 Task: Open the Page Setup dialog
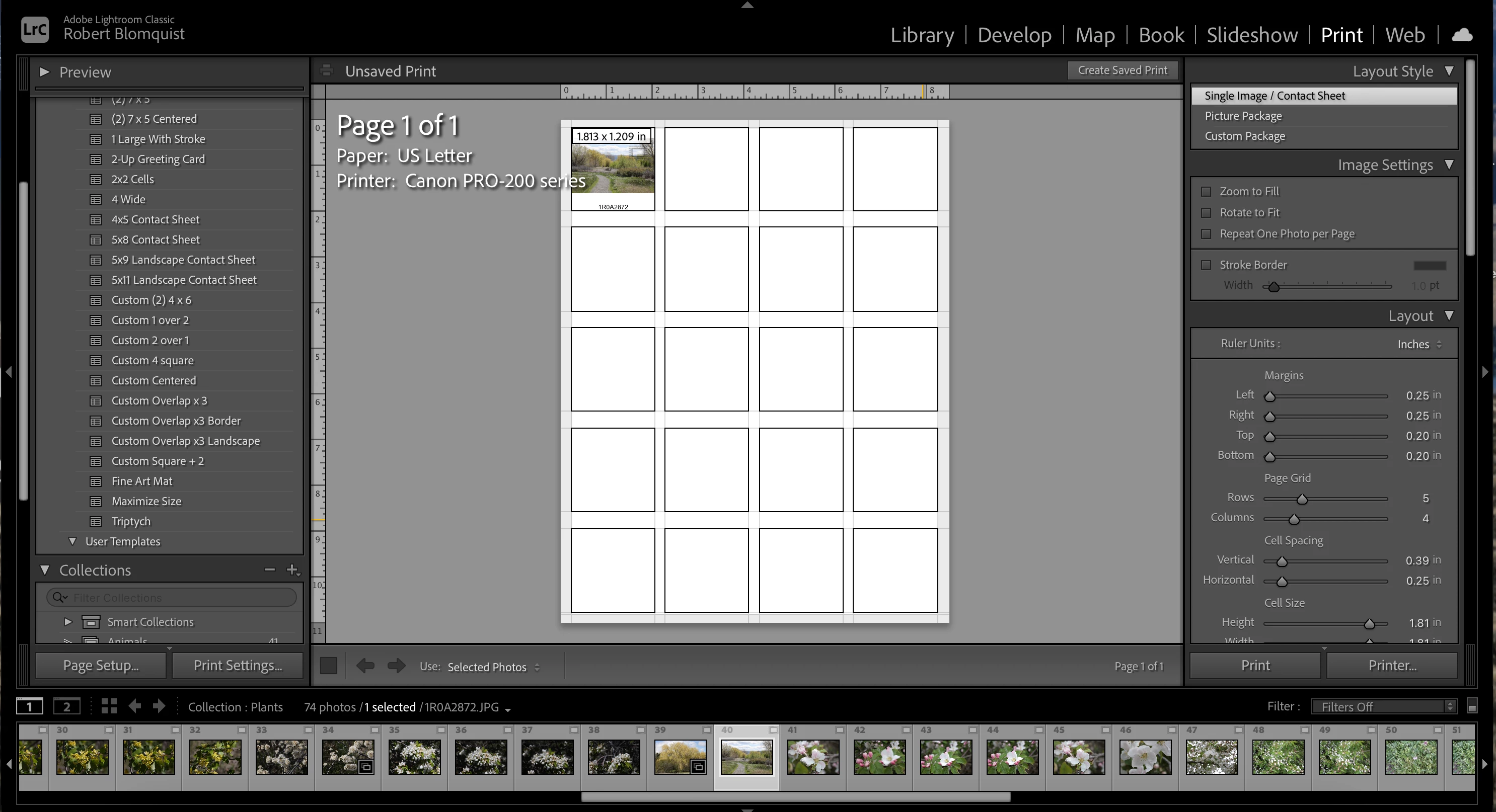coord(101,666)
